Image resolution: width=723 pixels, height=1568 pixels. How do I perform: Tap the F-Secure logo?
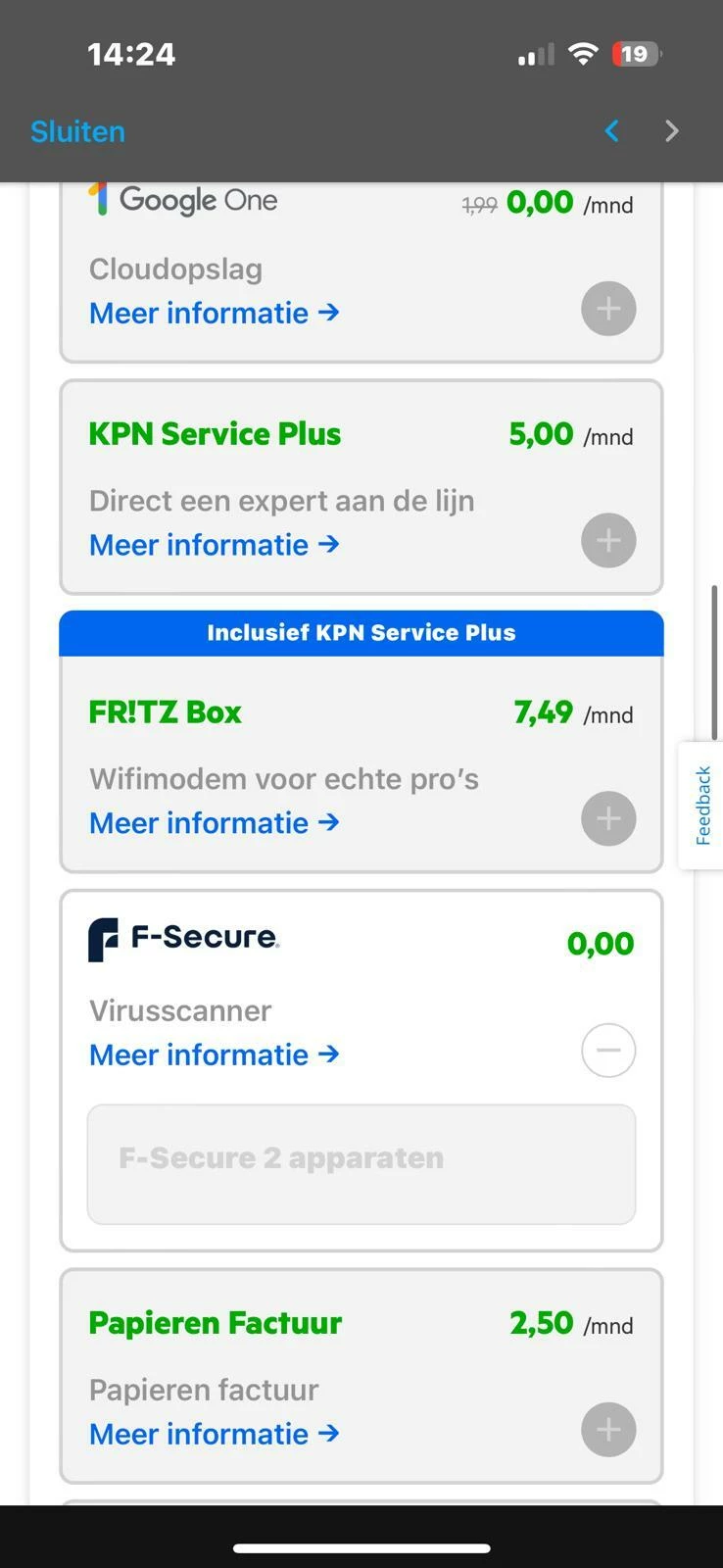click(184, 939)
